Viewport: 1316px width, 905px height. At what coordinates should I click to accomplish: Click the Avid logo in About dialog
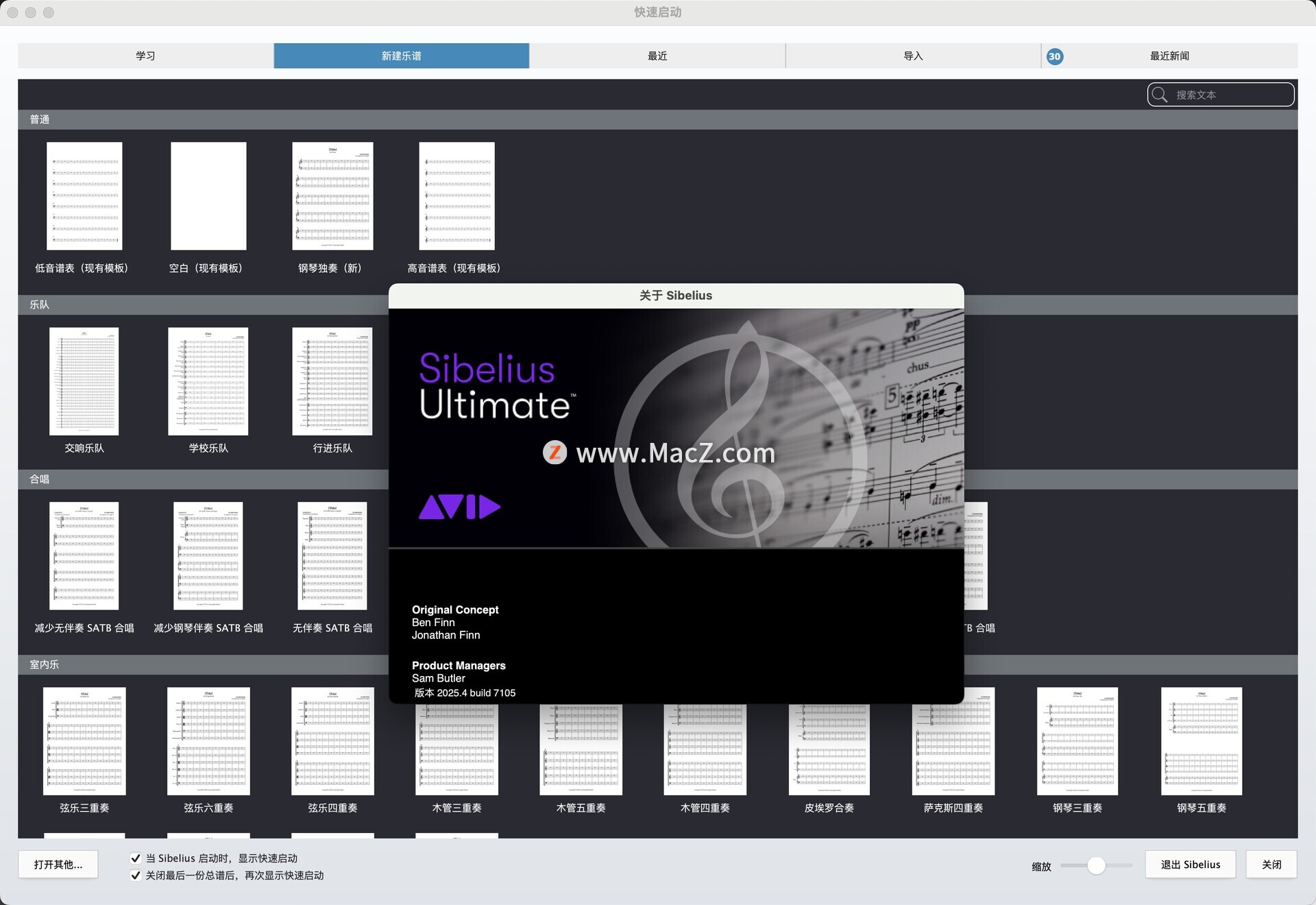pos(459,507)
